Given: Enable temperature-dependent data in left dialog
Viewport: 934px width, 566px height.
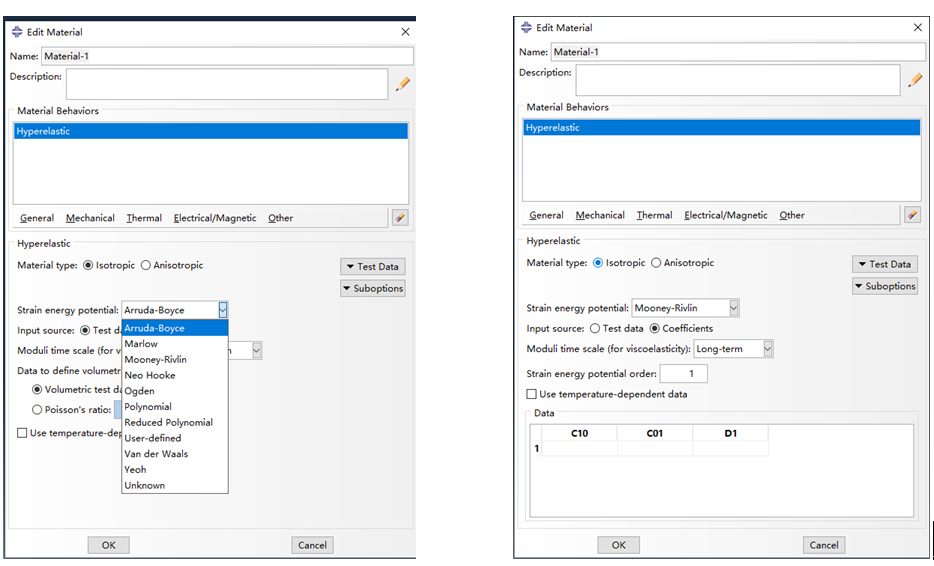Looking at the screenshot, I should (x=22, y=433).
